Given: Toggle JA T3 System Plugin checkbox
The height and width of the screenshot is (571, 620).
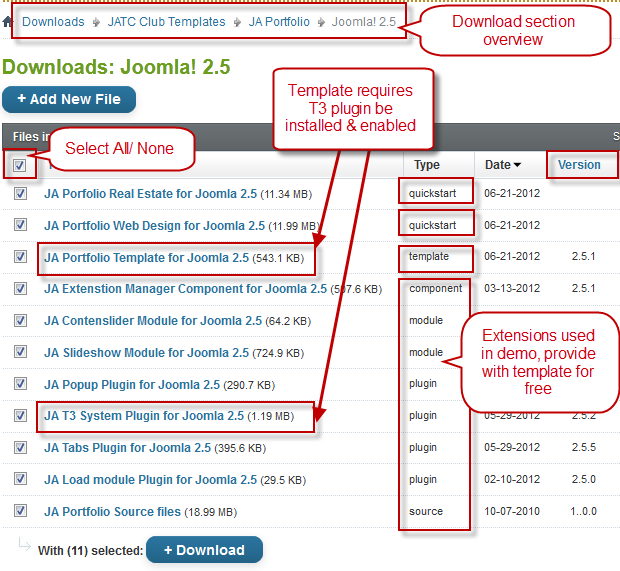Looking at the screenshot, I should pyautogui.click(x=20, y=416).
